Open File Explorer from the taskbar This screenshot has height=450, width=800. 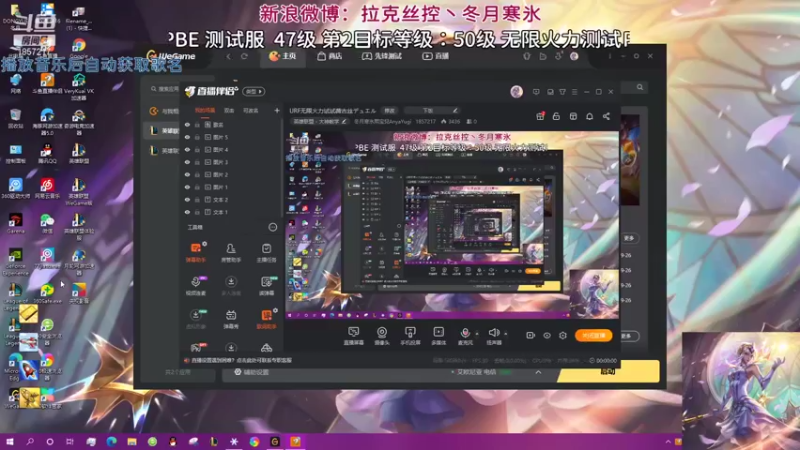[x=132, y=442]
